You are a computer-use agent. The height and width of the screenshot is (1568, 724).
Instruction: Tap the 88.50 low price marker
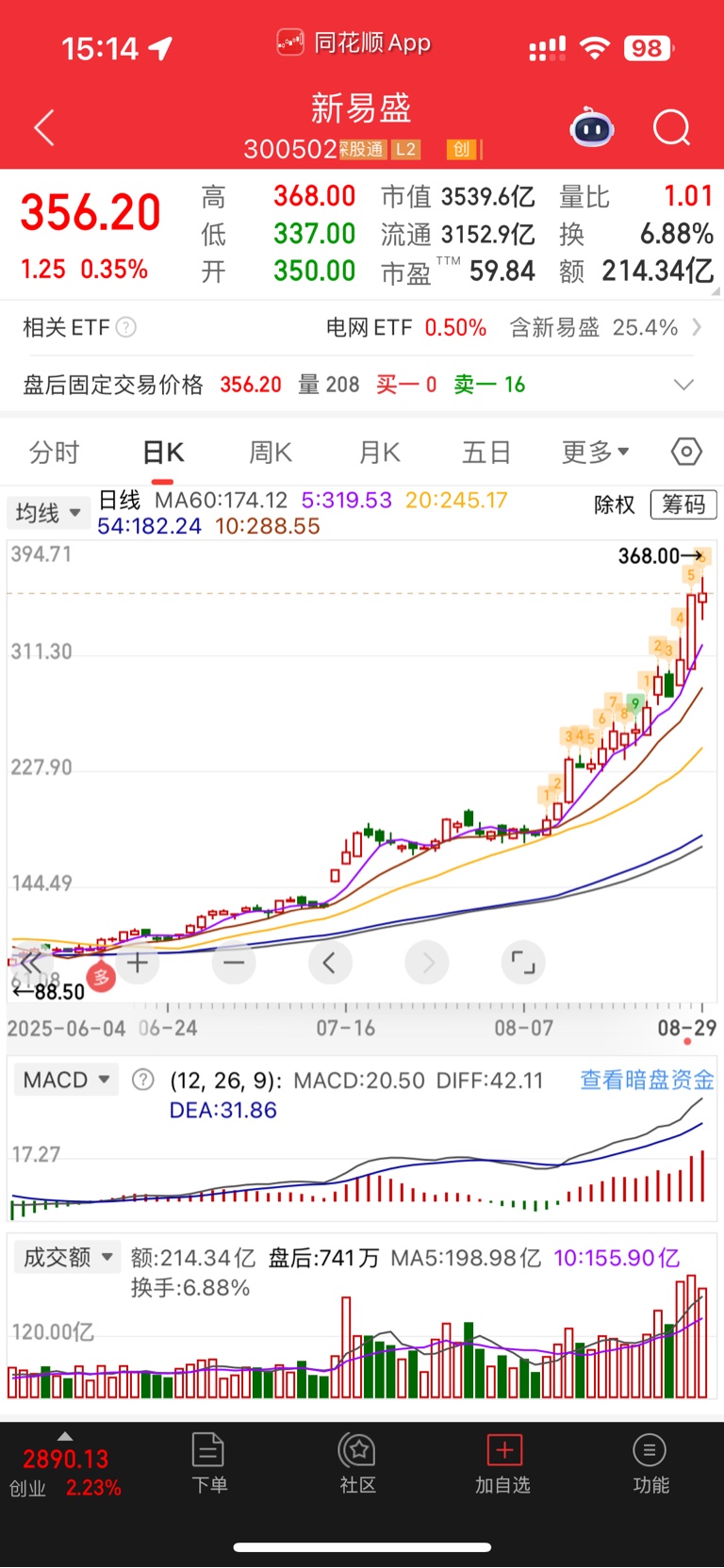point(49,992)
